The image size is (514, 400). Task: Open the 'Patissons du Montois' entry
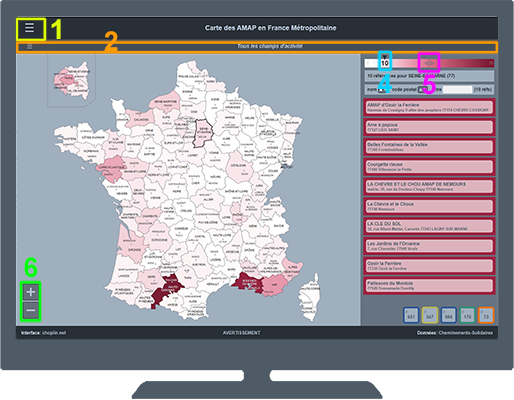pos(429,286)
